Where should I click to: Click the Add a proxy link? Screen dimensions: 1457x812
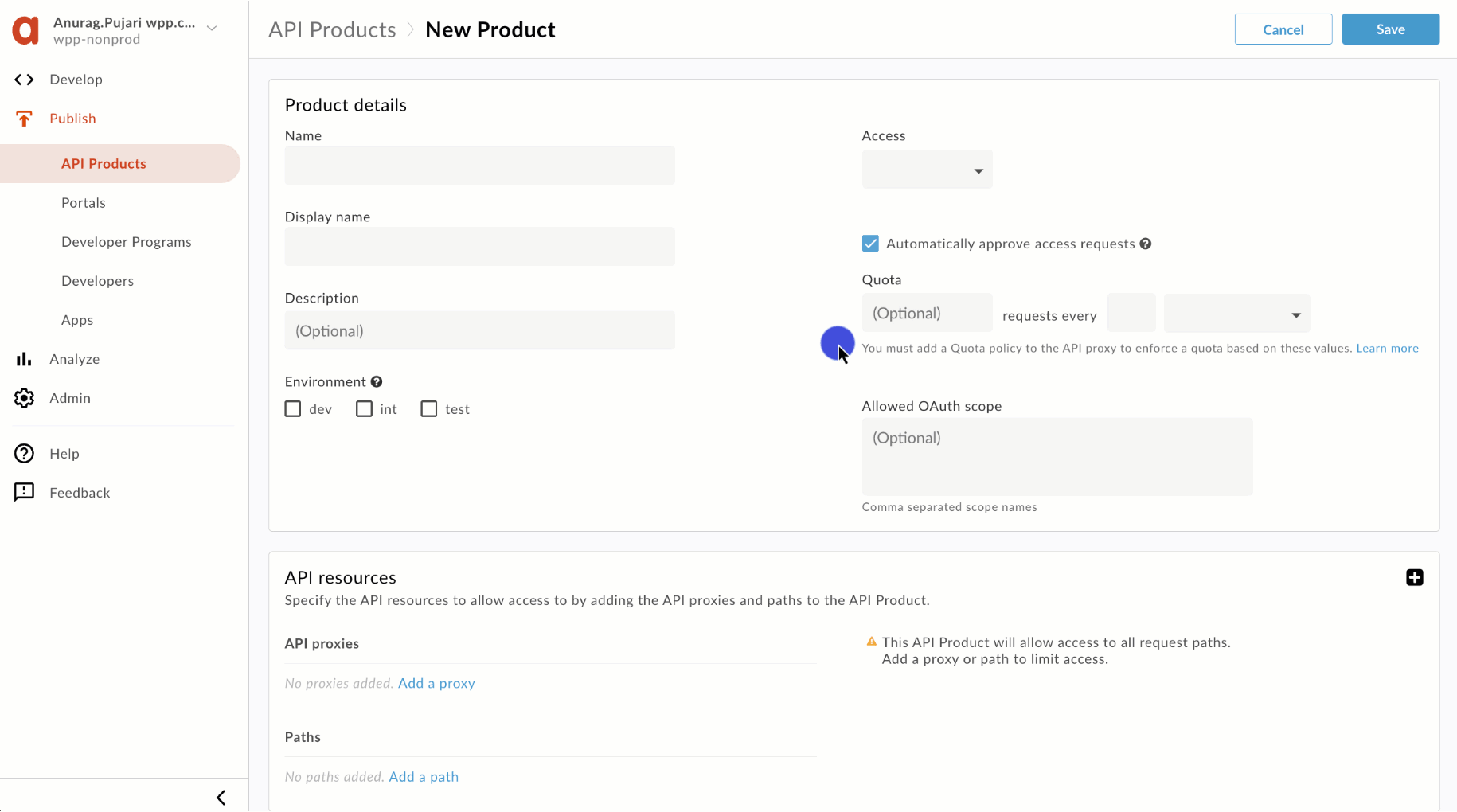click(x=436, y=683)
